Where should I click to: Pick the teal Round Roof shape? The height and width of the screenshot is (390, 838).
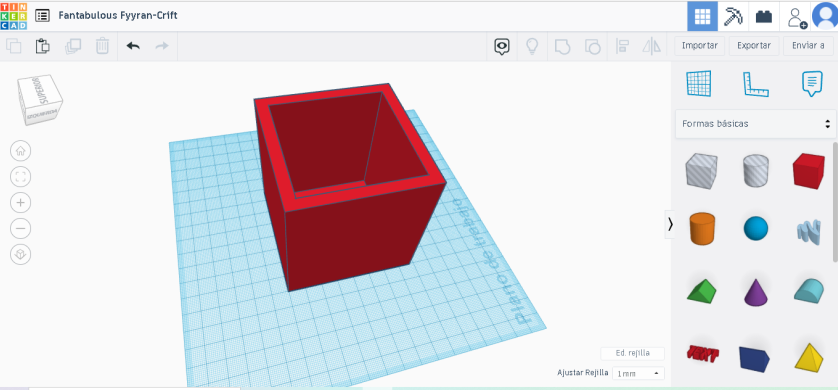pos(809,291)
